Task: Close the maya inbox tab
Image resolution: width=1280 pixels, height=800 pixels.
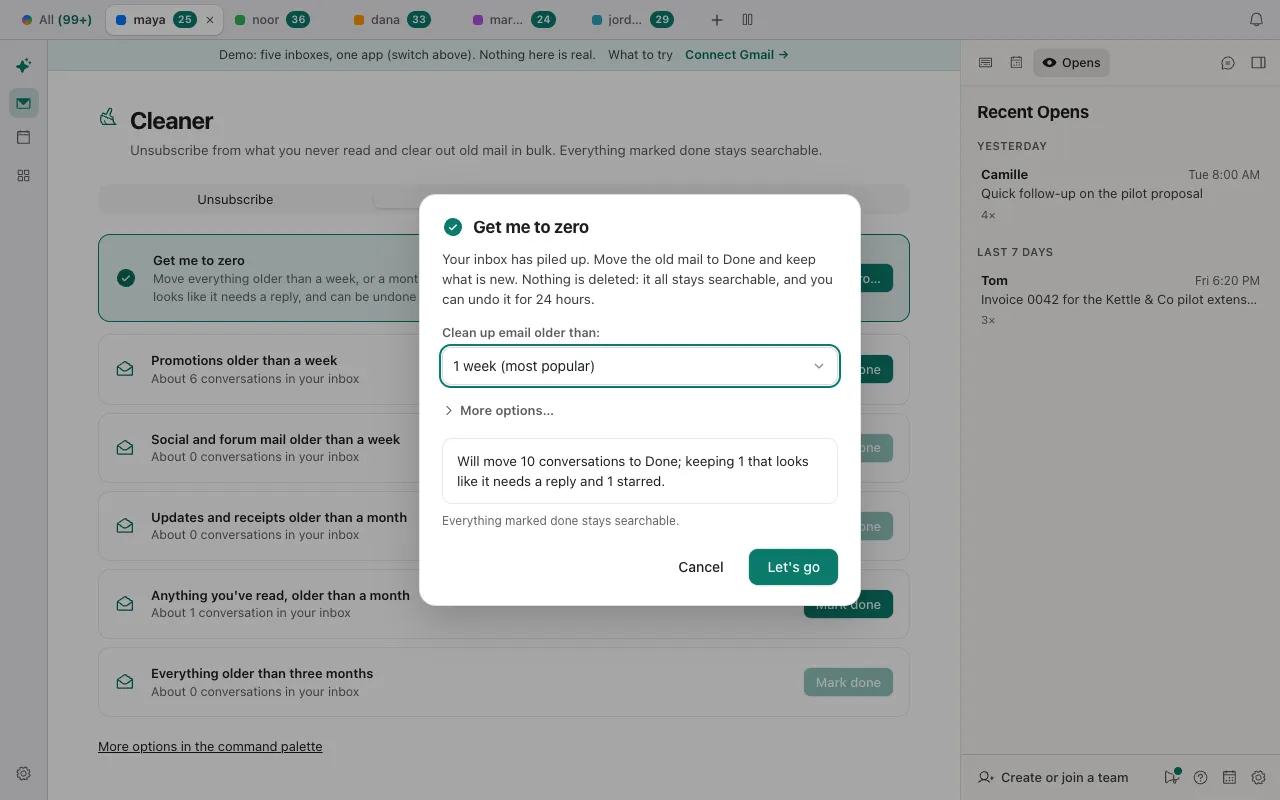Action: (209, 20)
